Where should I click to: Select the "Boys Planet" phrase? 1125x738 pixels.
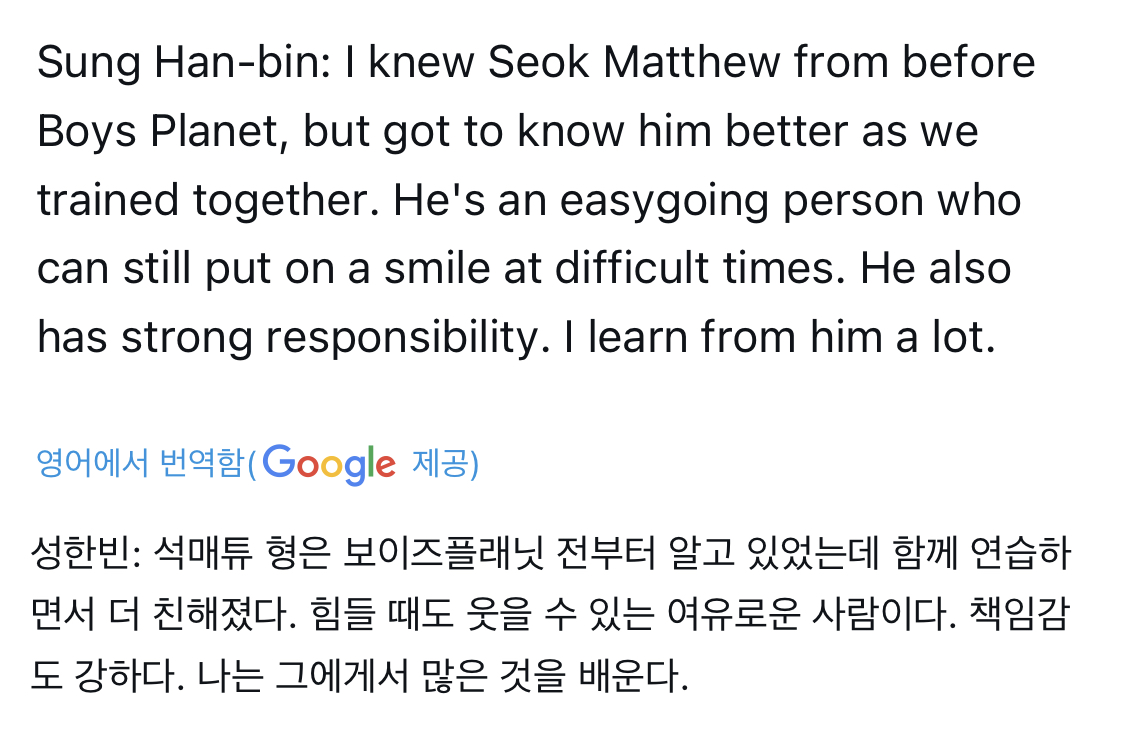pyautogui.click(x=159, y=132)
